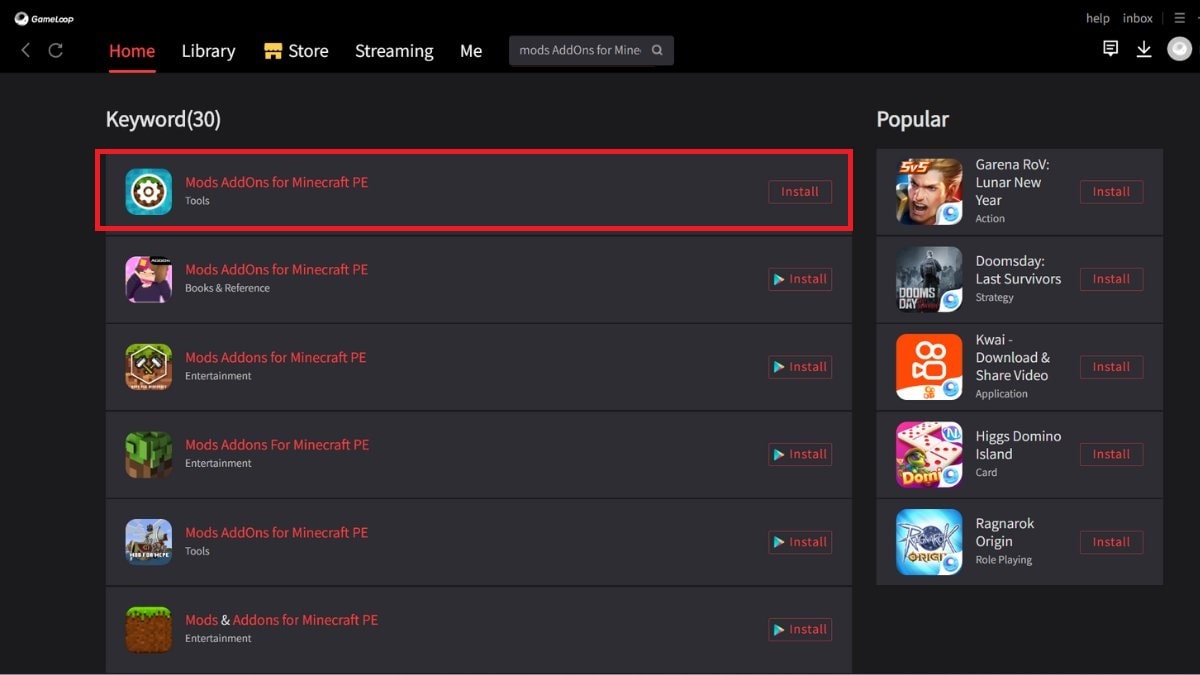Open the downloads arrow icon
Screen dimensions: 1200x675
(x=1144, y=49)
